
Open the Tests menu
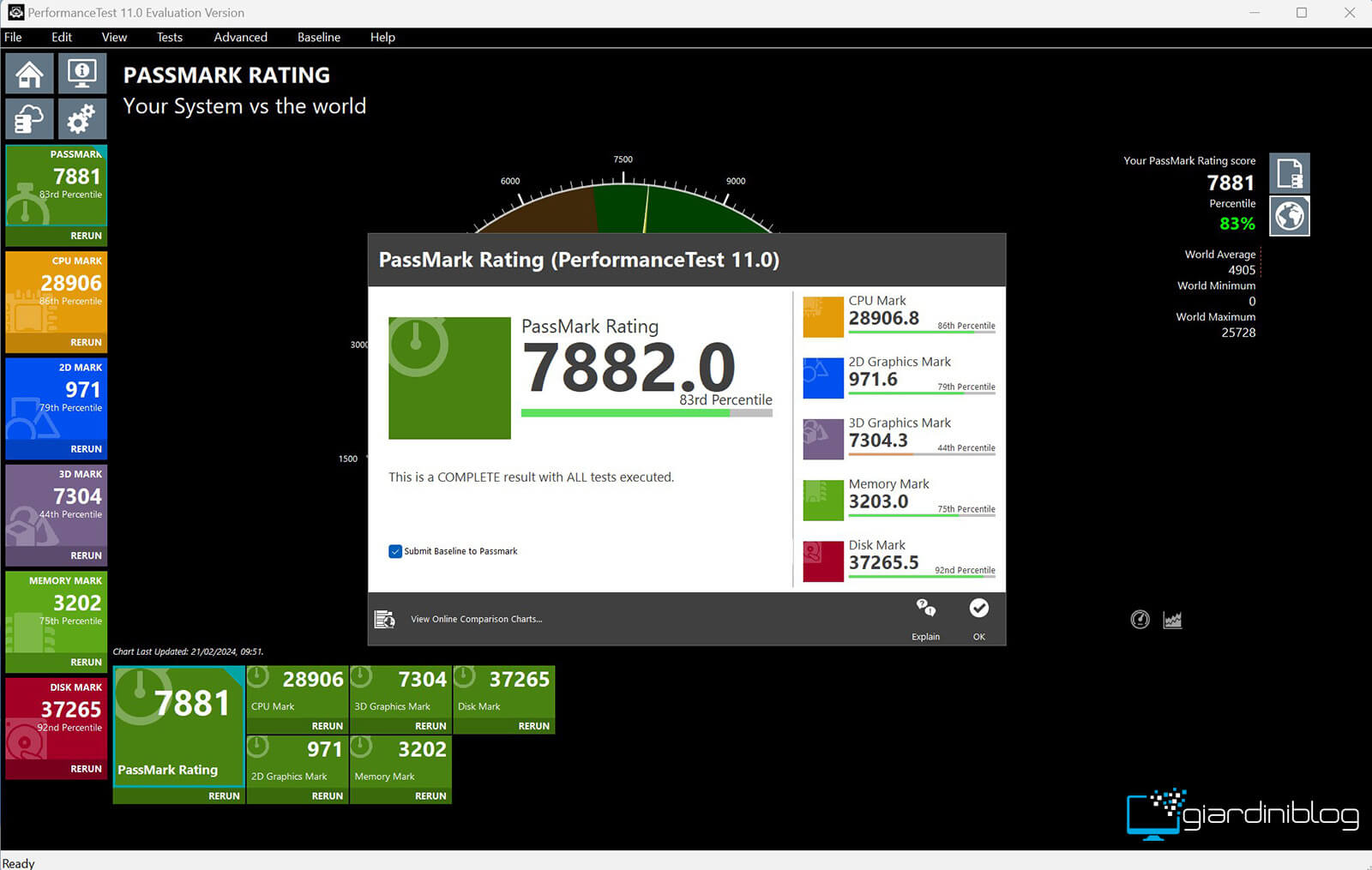click(x=170, y=37)
